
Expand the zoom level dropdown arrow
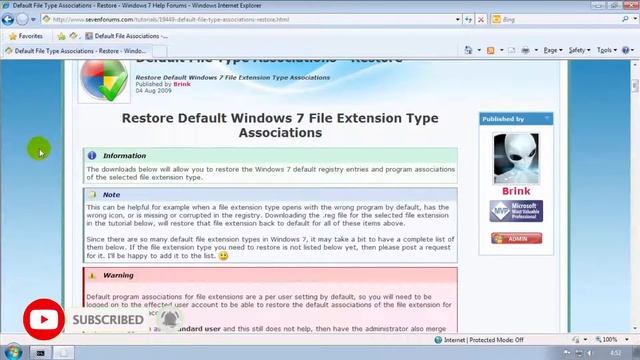[x=627, y=340]
